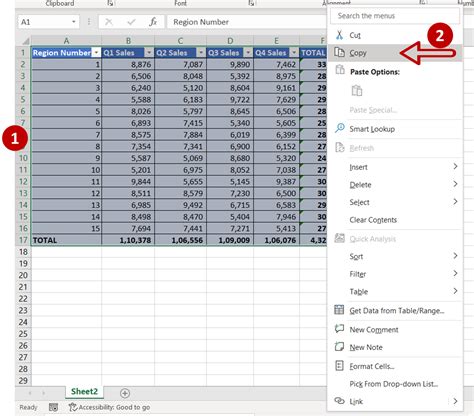This screenshot has width=474, height=416.
Task: Click the formula bar with Region Number
Action: 247,22
